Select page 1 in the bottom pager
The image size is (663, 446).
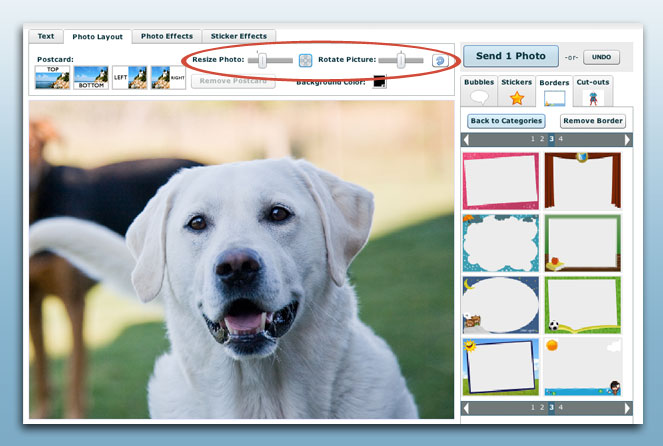pos(533,408)
